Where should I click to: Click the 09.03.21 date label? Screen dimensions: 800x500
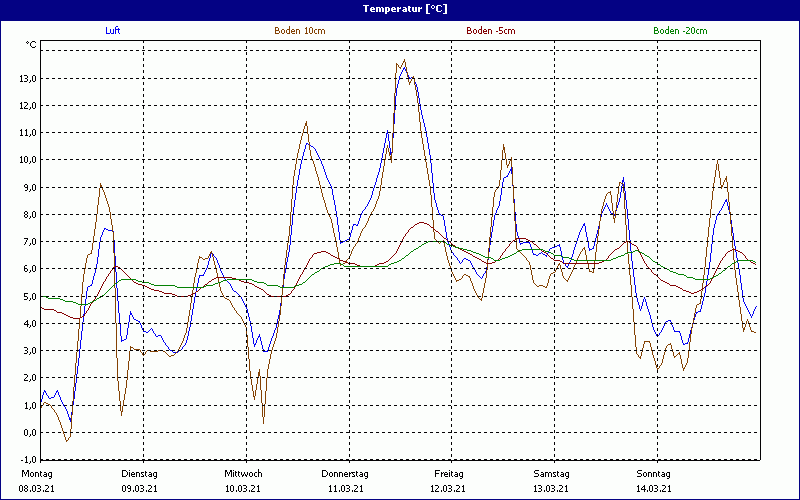[139, 489]
